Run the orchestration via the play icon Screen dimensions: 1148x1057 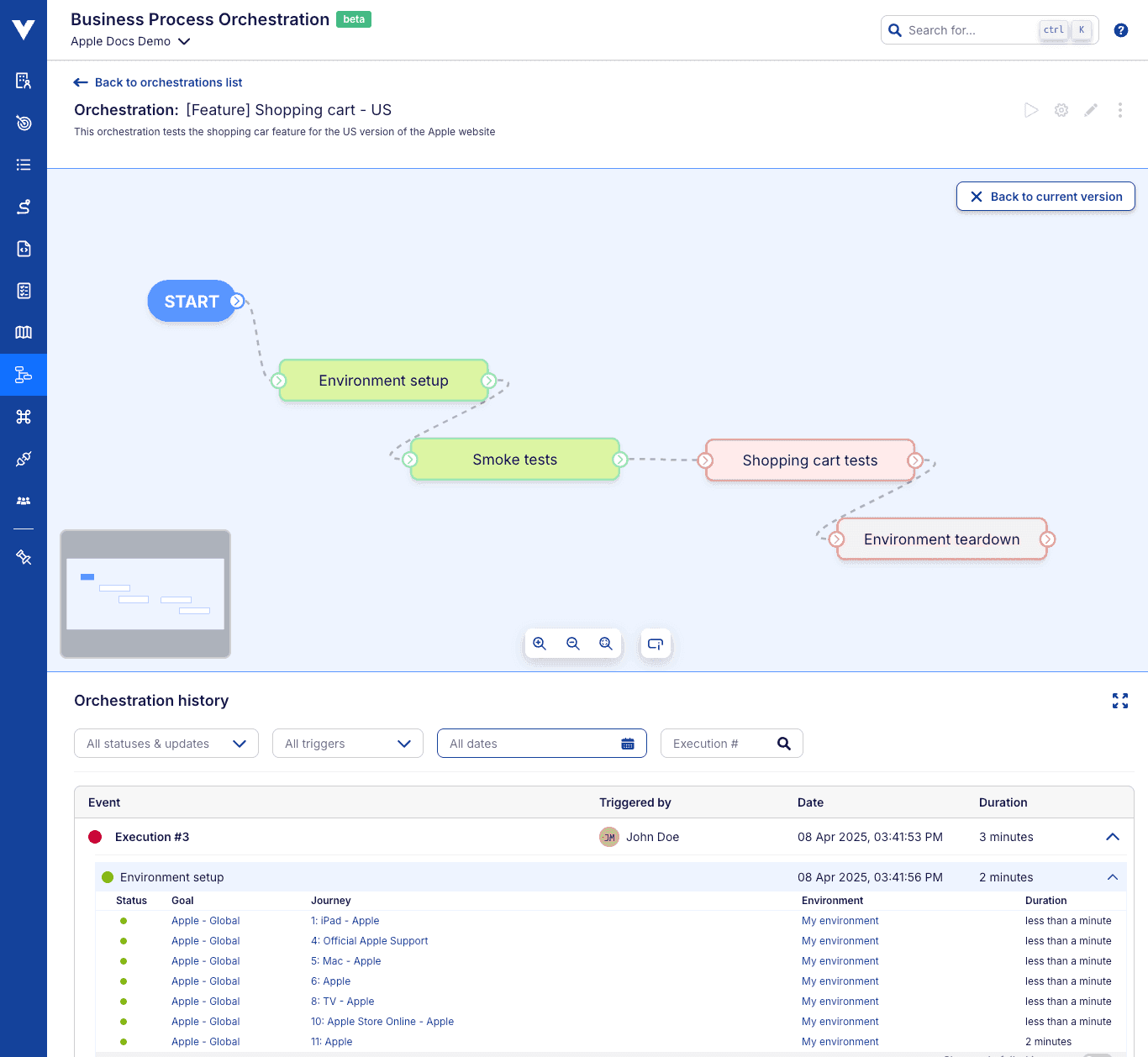(x=1031, y=110)
